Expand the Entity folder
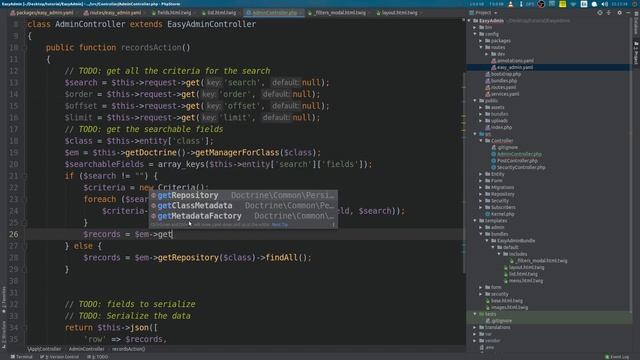Image resolution: width=640 pixels, height=360 pixels. [481, 174]
